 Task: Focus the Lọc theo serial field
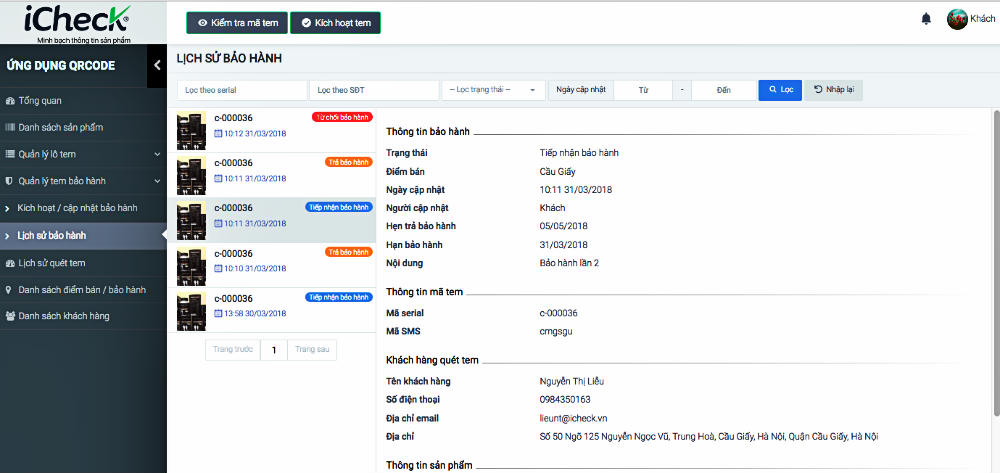[242, 90]
